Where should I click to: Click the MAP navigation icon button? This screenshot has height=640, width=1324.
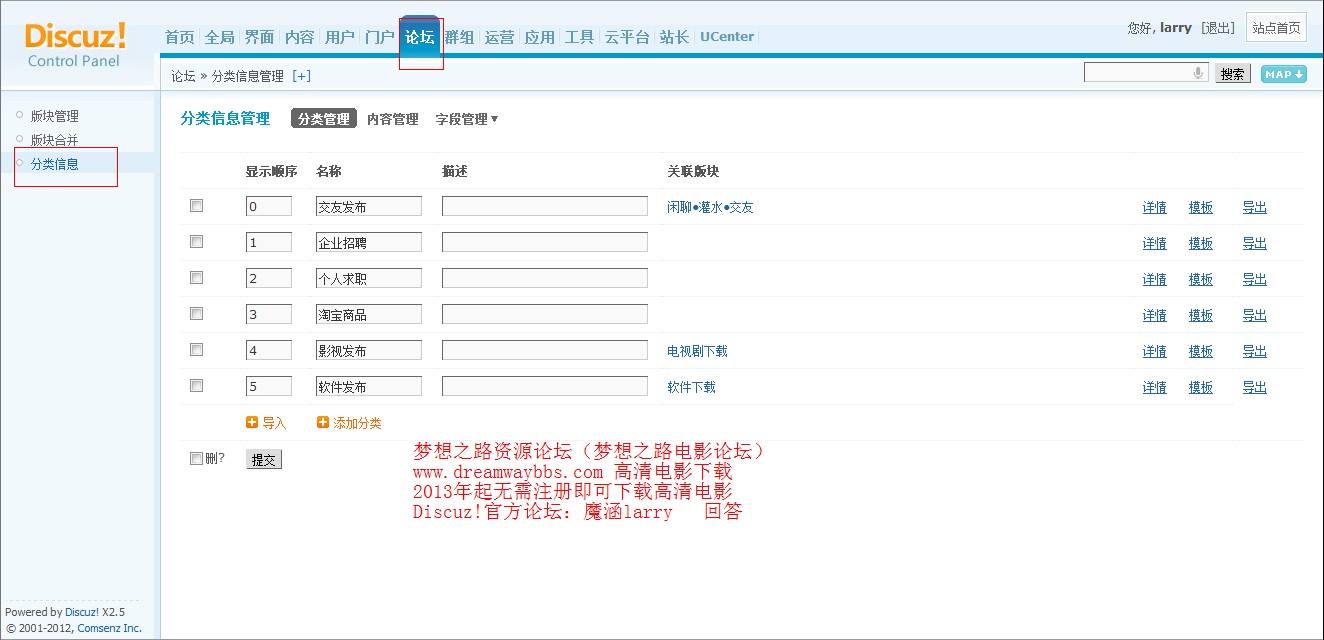coord(1284,74)
